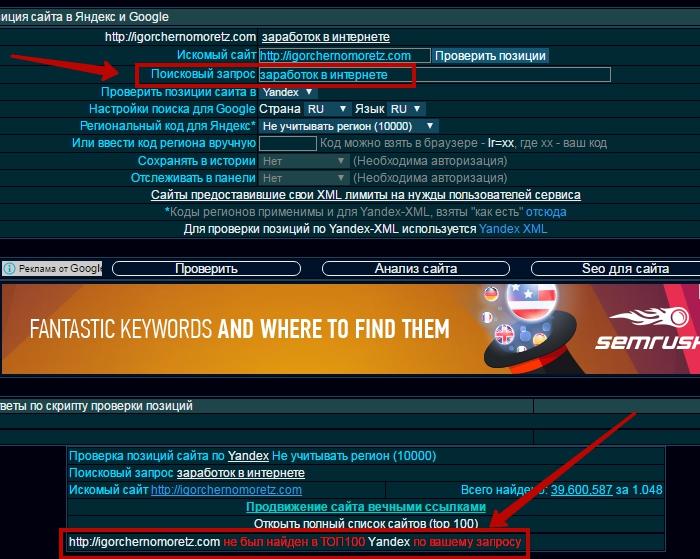Select the 'Анализ сайта' tab button
Screen dimensions: 700x559
(416, 268)
